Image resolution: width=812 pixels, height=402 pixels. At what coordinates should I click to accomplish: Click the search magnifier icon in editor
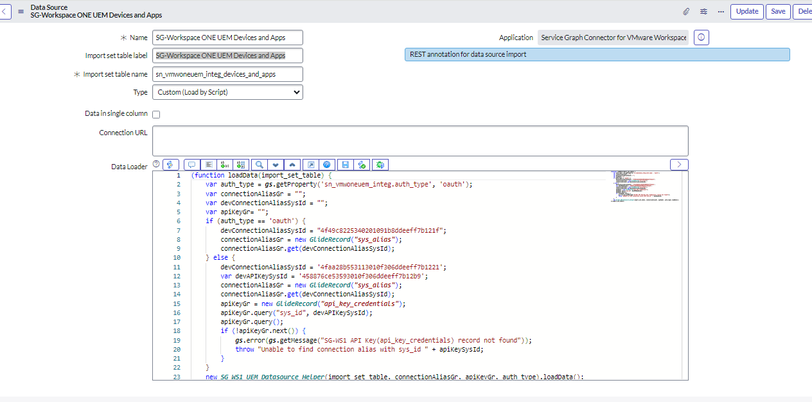(259, 165)
